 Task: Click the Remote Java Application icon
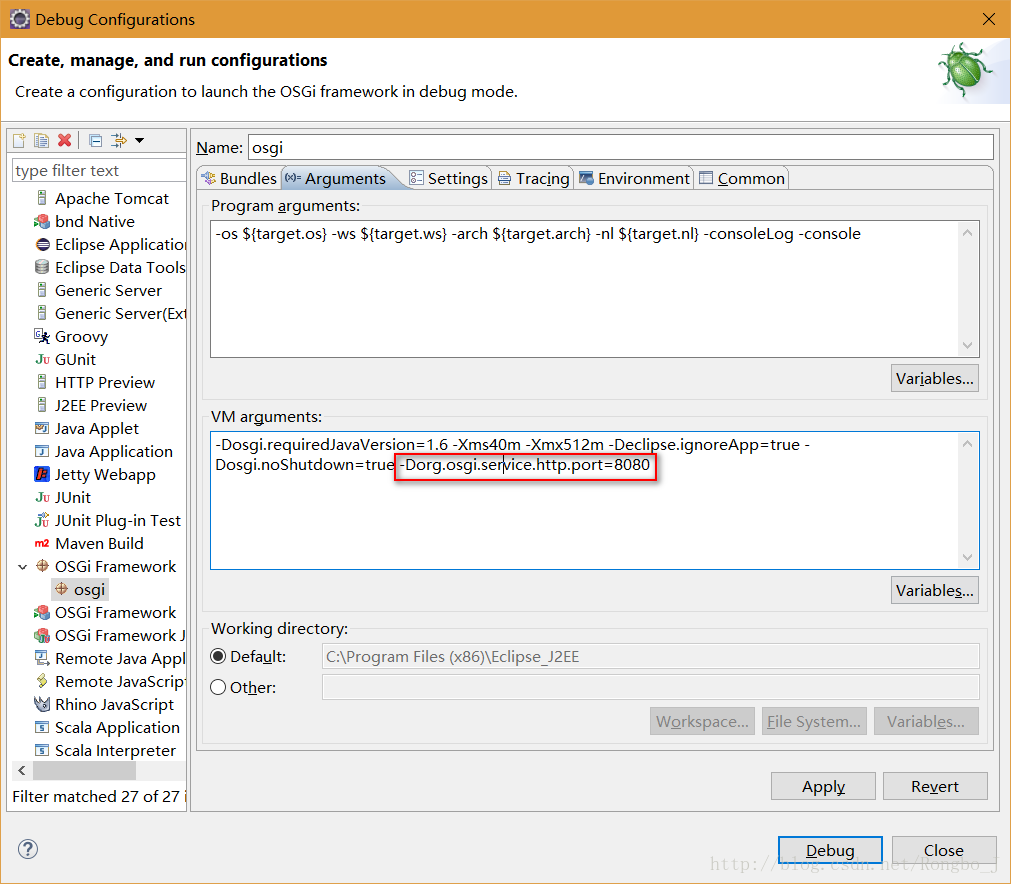42,658
